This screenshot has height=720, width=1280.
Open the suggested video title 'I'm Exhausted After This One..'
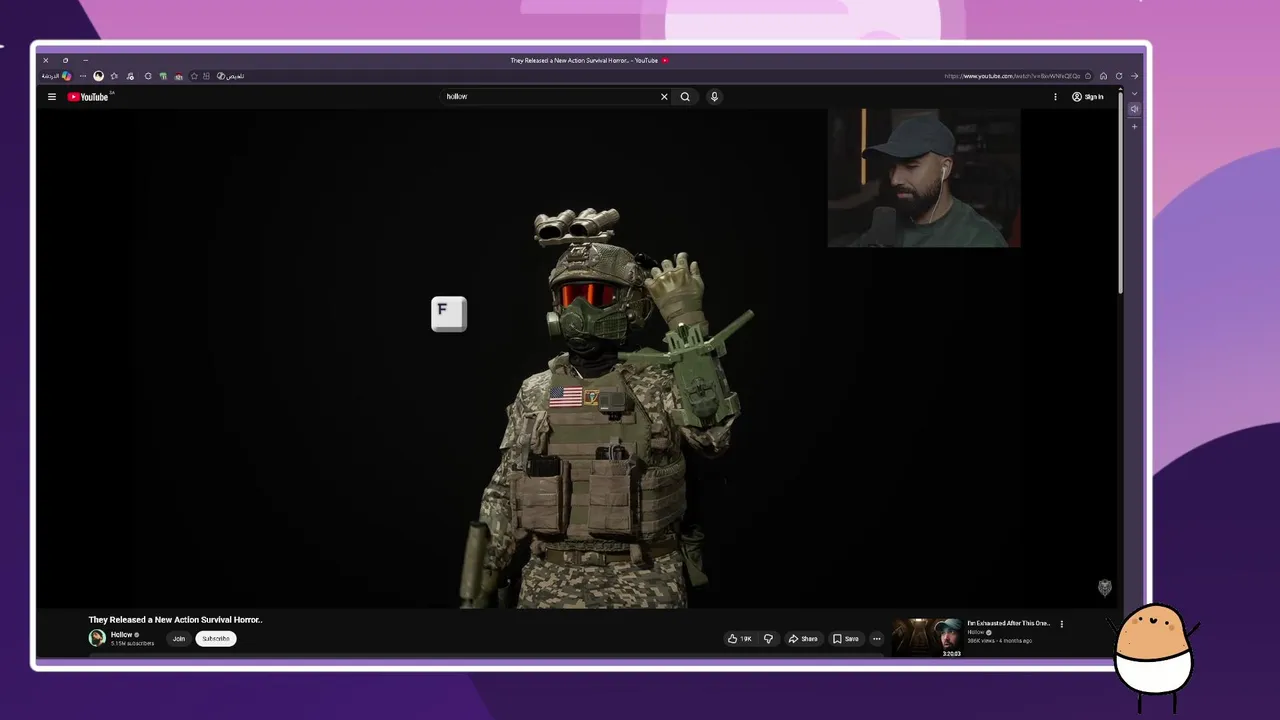pyautogui.click(x=1008, y=623)
